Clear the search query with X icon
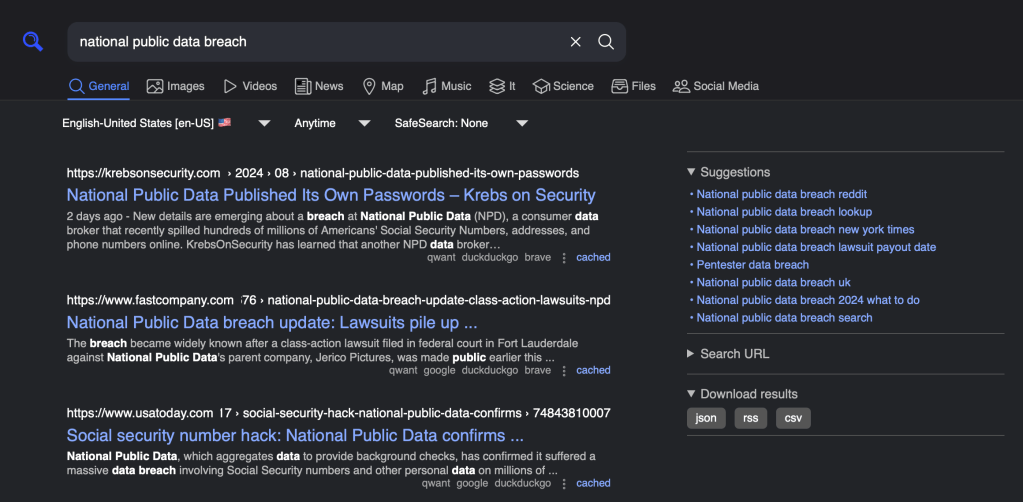Screen dimensions: 1023x502 pyautogui.click(x=575, y=42)
